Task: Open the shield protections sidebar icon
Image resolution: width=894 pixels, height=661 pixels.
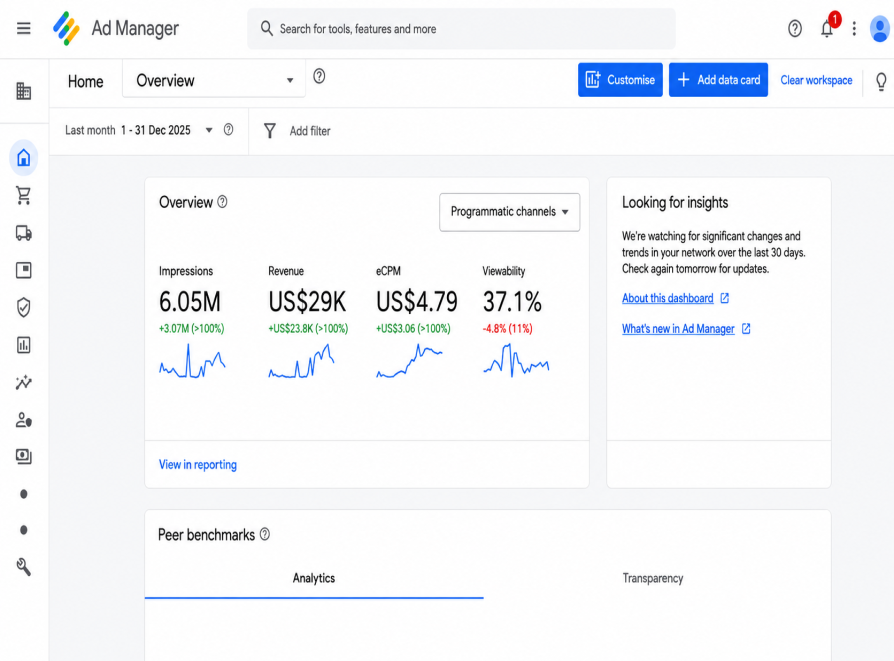Action: pos(23,307)
